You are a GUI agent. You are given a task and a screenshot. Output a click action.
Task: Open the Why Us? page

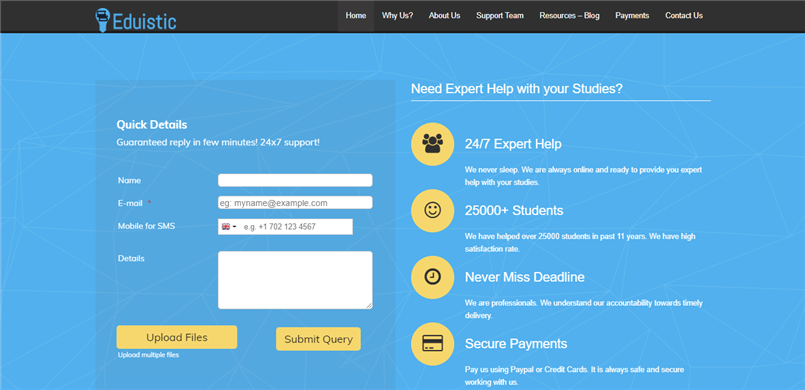(397, 16)
